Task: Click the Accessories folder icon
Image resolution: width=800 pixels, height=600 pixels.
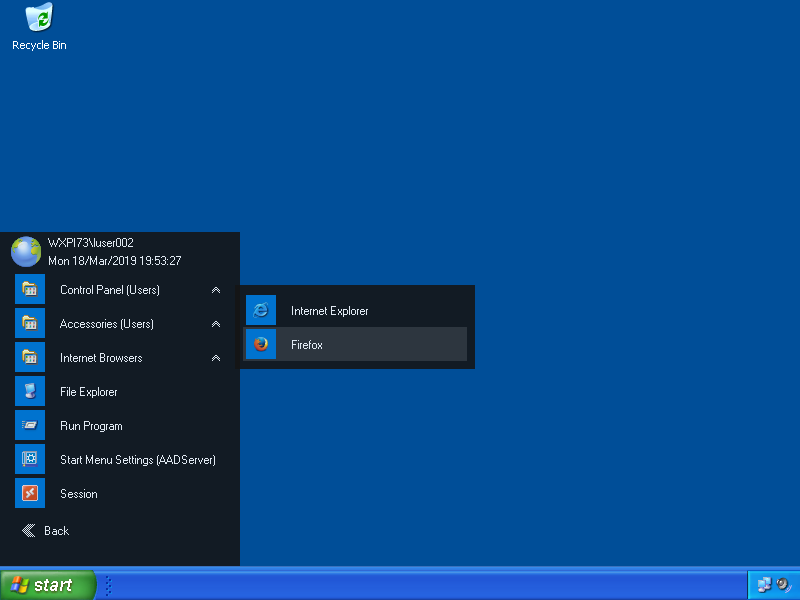Action: [30, 324]
